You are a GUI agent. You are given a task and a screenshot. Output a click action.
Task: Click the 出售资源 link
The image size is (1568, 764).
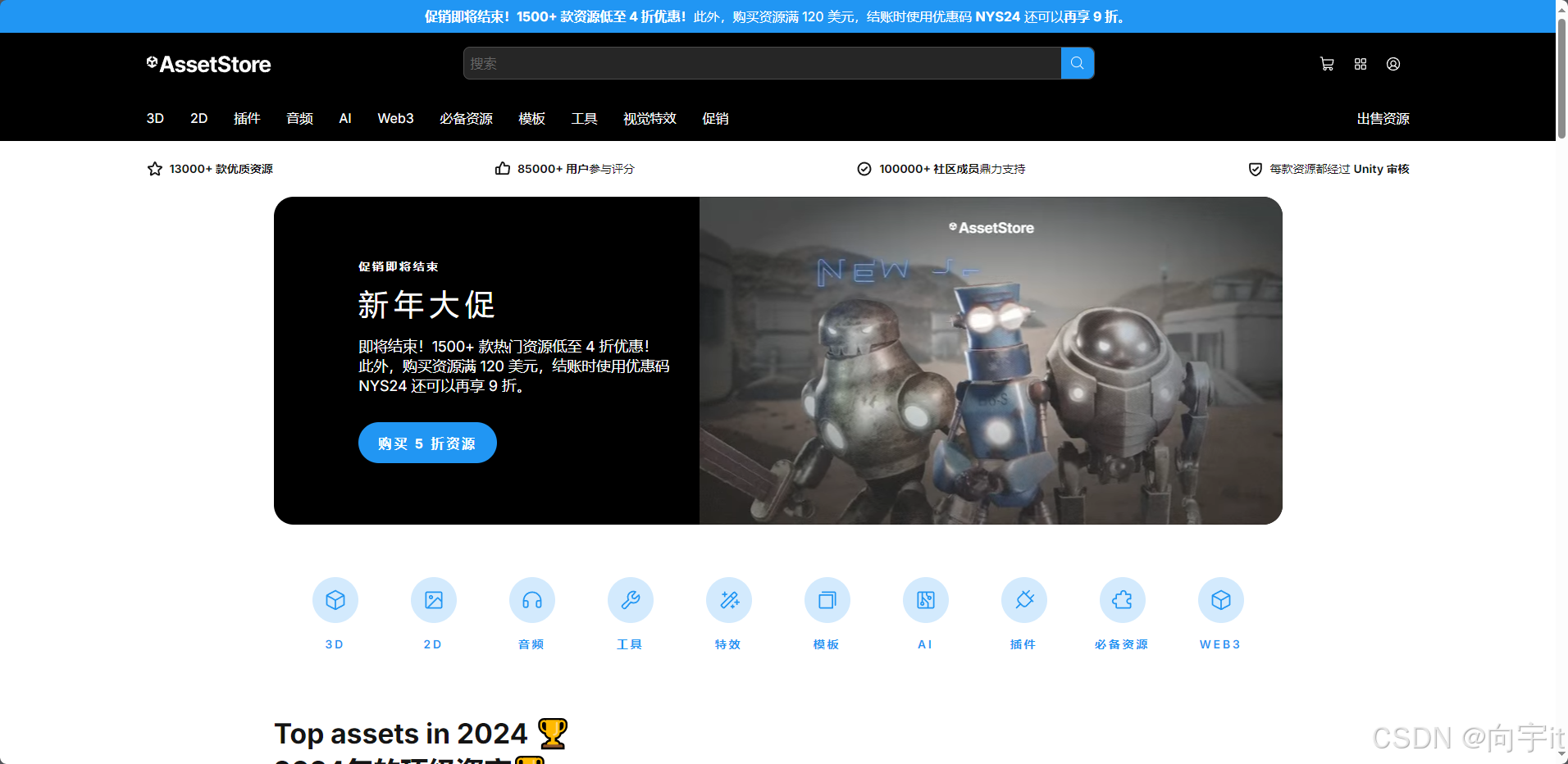1383,119
